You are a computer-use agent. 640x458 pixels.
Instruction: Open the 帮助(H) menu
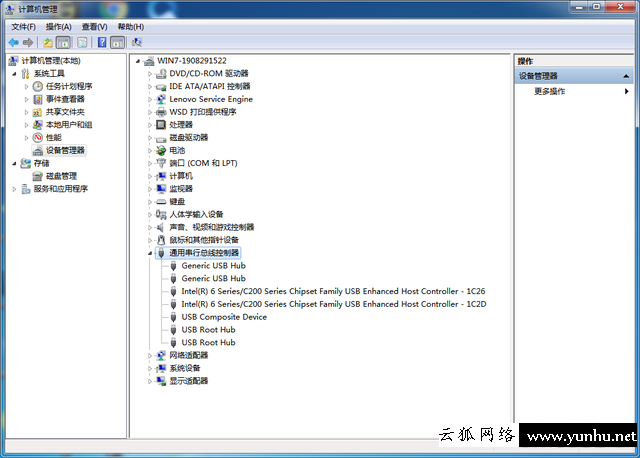(131, 27)
